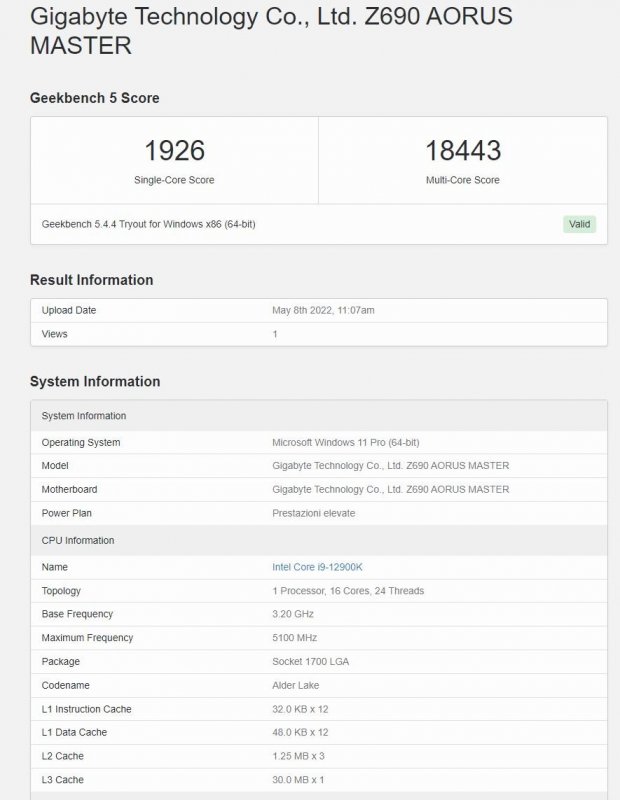Select the Model value Z690 AORUS MASTER
620x800 pixels.
click(x=390, y=465)
